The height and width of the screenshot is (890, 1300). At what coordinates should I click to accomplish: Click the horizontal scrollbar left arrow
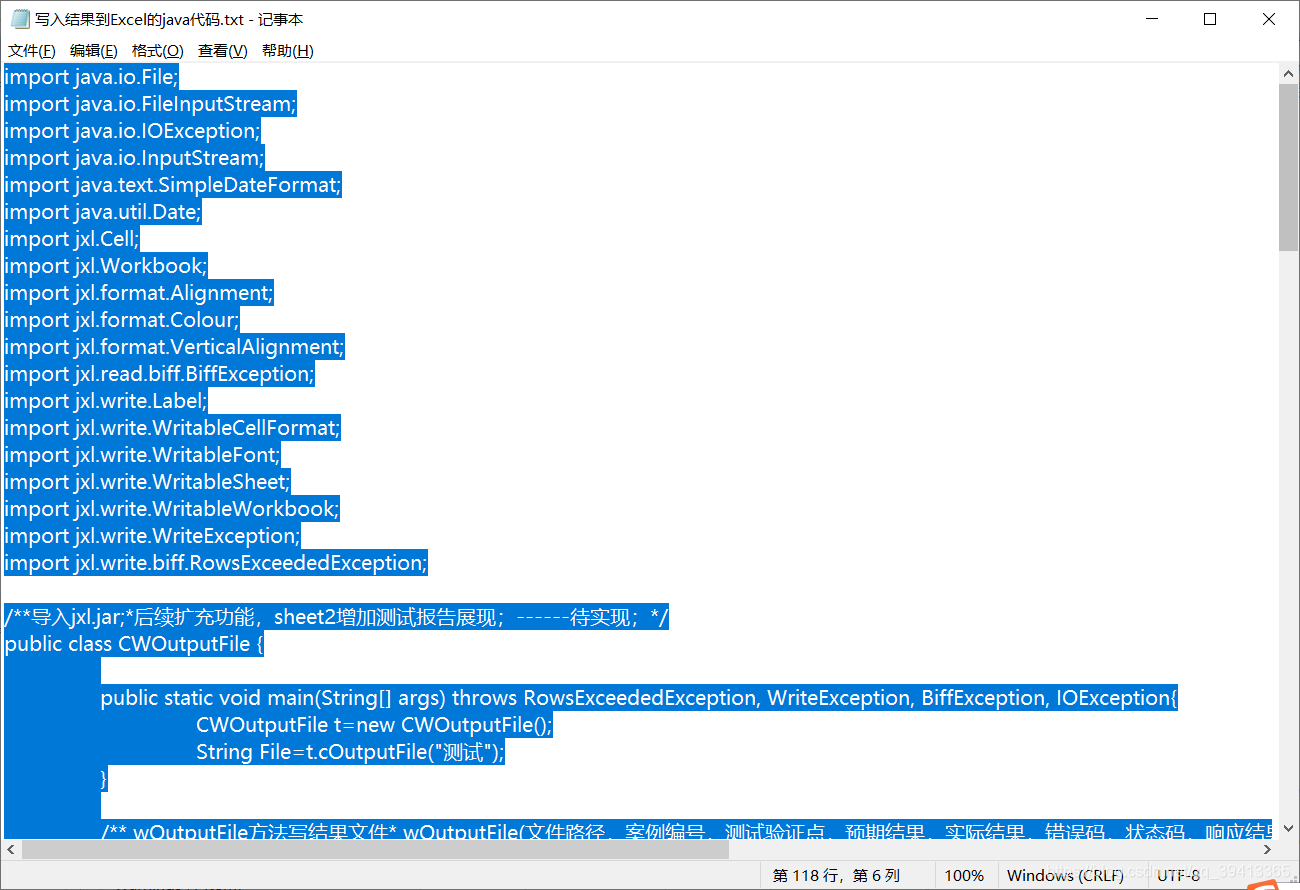[10, 849]
